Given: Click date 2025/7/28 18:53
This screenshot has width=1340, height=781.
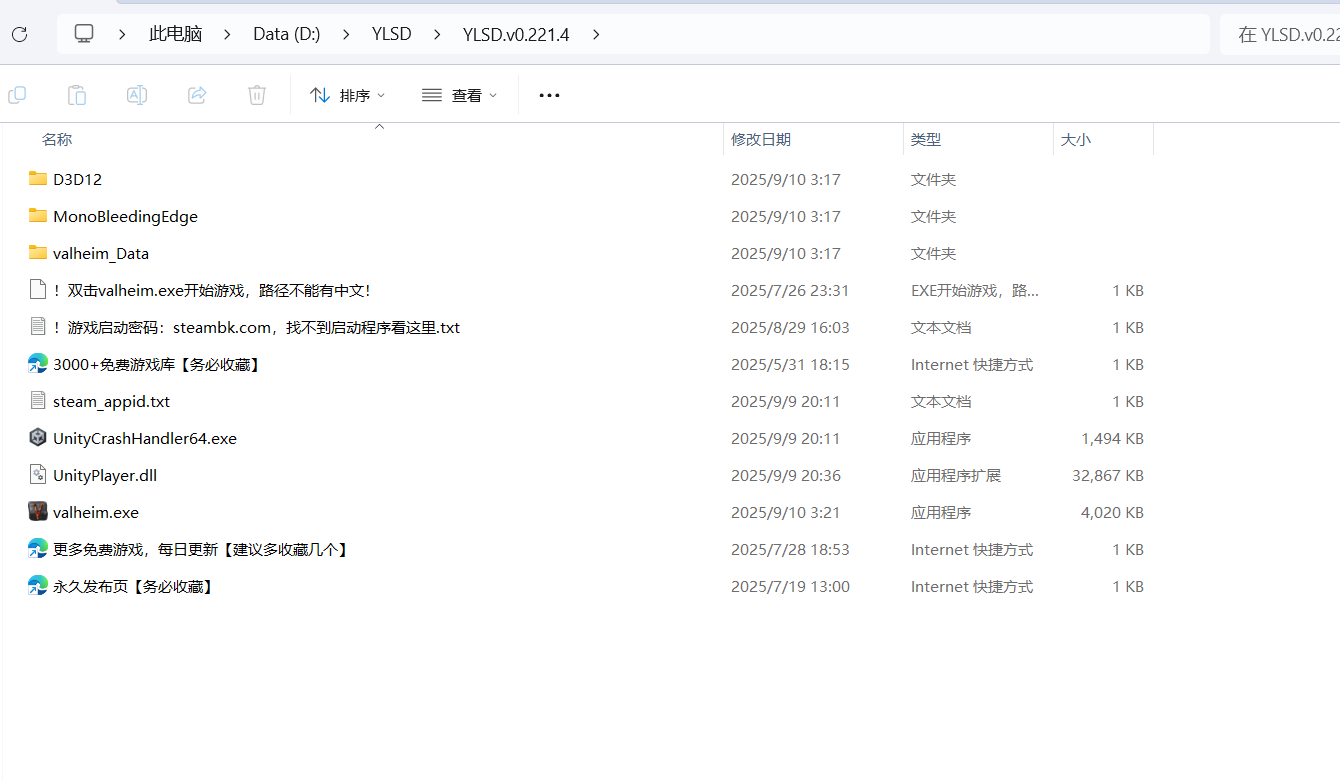Looking at the screenshot, I should click(x=790, y=549).
